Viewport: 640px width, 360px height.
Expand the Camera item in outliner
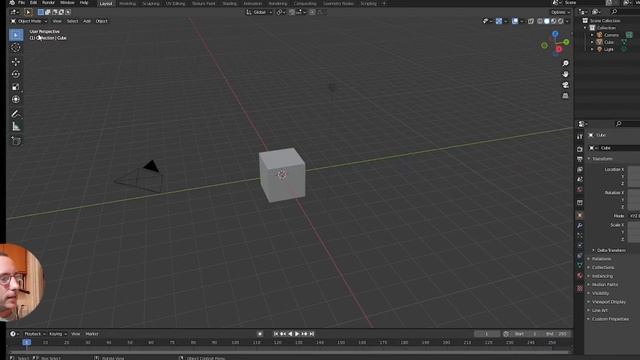[x=592, y=35]
